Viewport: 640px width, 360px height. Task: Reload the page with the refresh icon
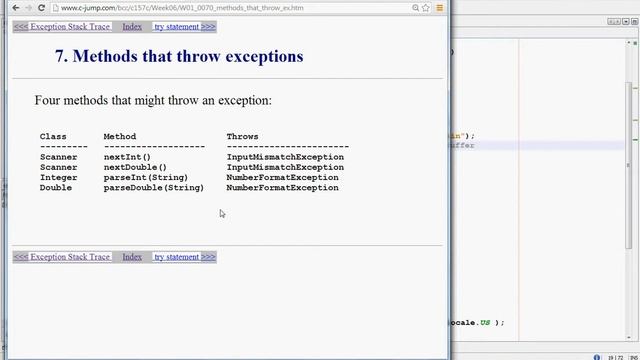pyautogui.click(x=41, y=8)
